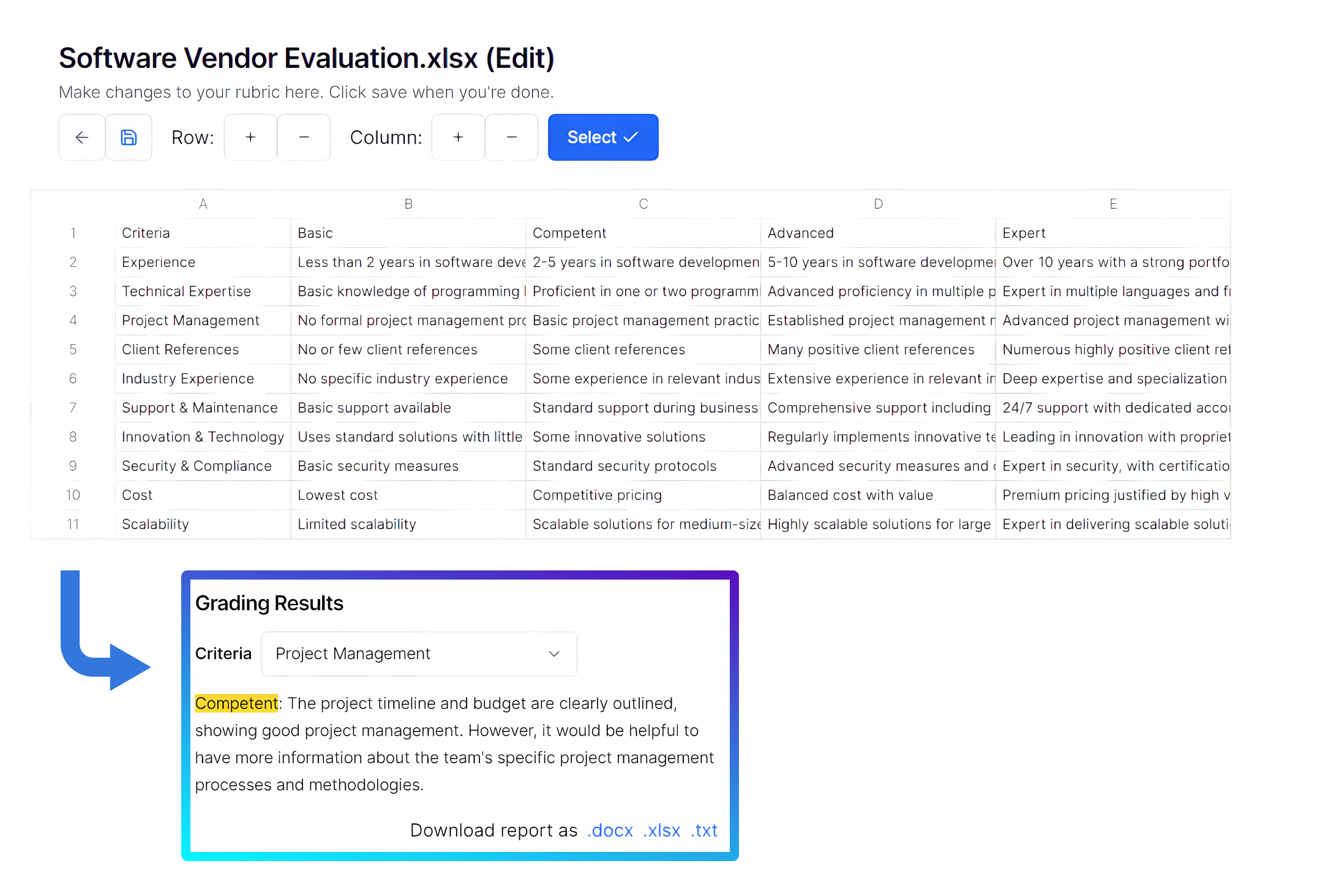Select column header C
Image resolution: width=1331 pixels, height=896 pixels.
click(643, 204)
